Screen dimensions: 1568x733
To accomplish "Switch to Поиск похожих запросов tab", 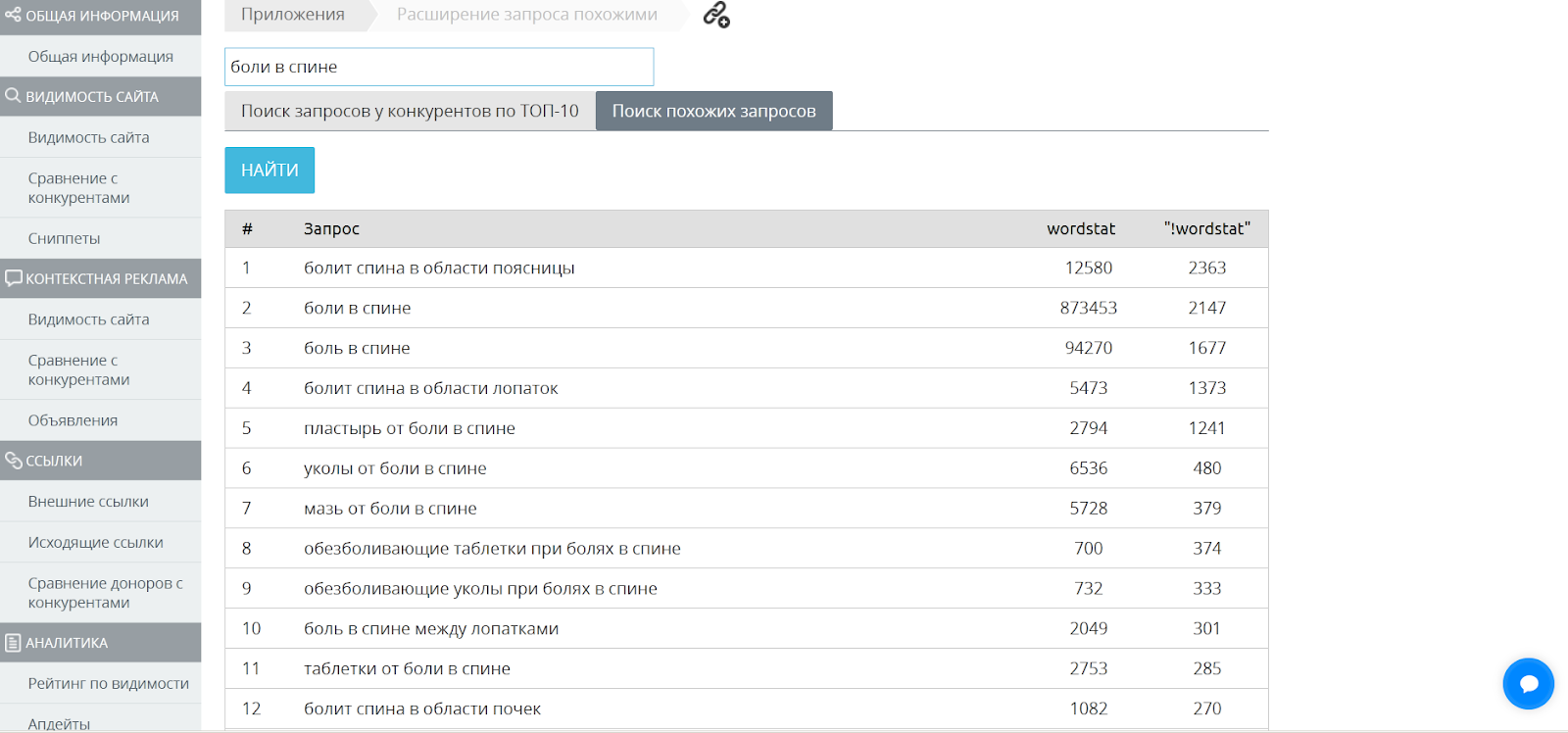I will coord(713,111).
